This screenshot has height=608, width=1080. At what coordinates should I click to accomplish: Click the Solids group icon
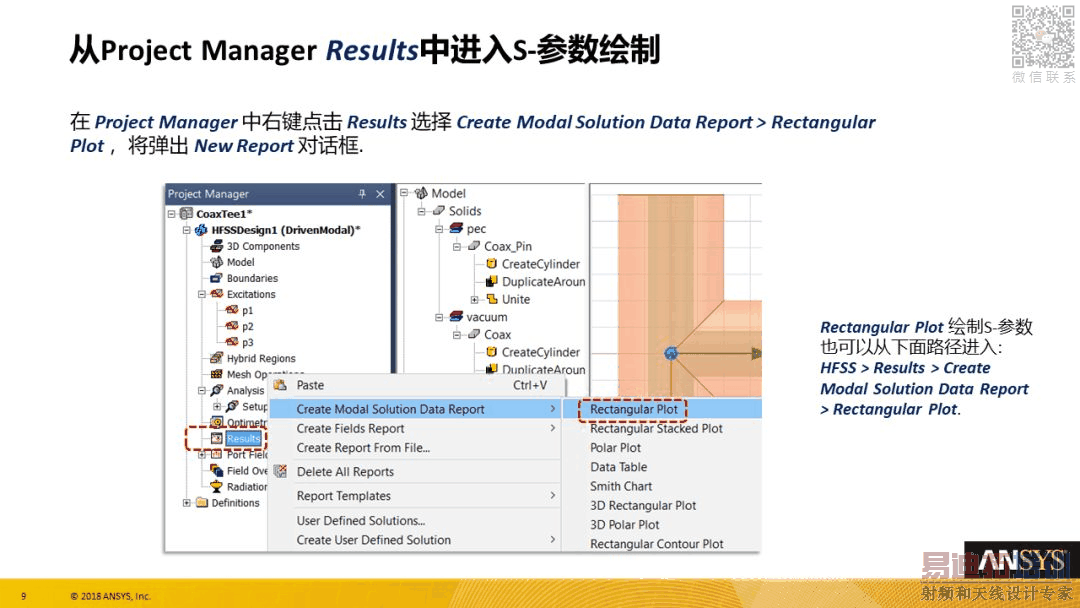click(x=439, y=211)
